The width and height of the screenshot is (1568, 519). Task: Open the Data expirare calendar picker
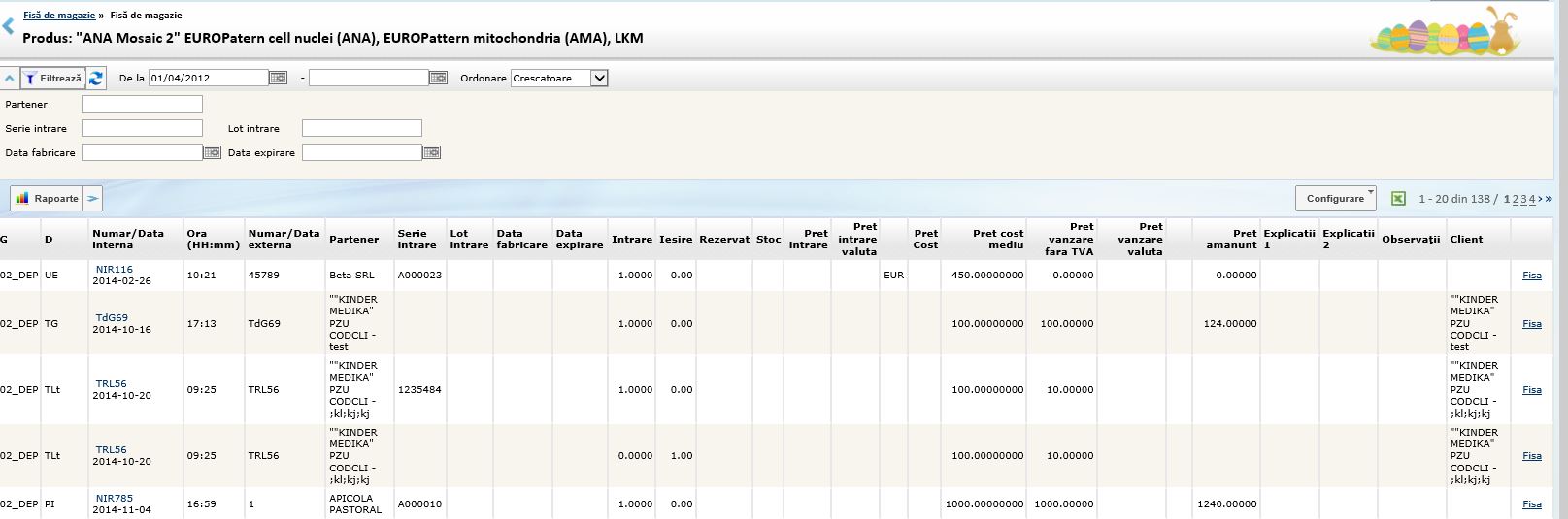coord(432,152)
